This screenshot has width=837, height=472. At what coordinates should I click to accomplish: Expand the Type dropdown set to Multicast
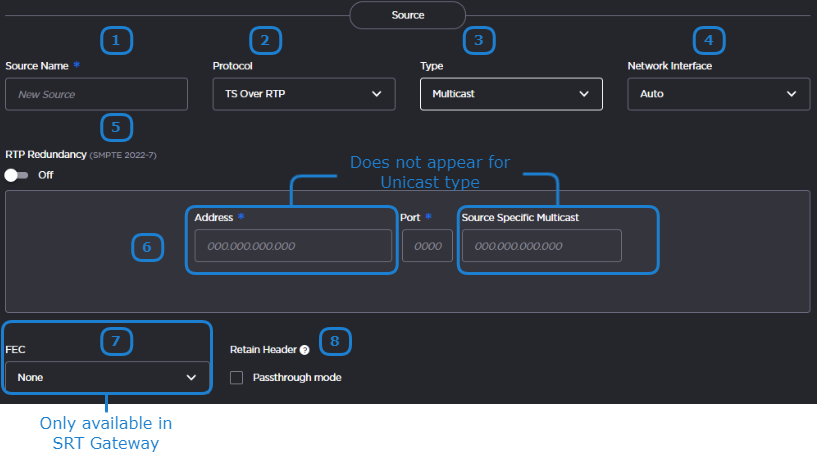(511, 94)
